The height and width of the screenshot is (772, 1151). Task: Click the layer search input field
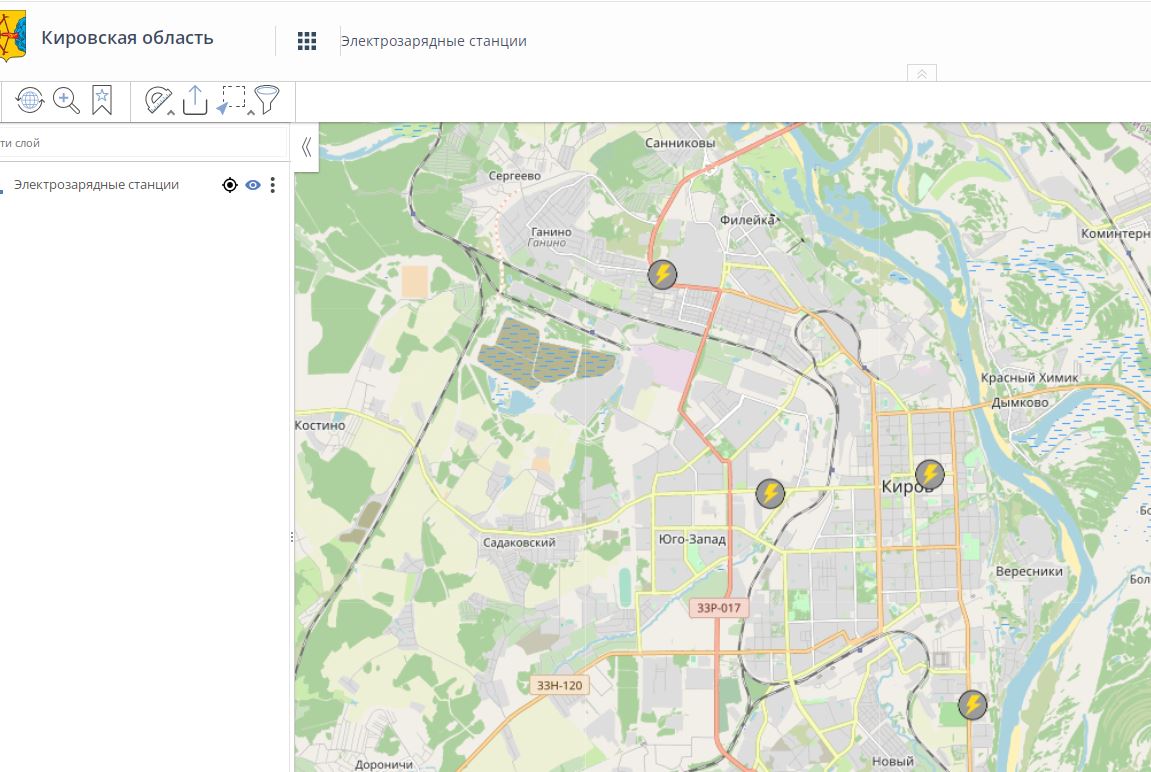[x=140, y=143]
